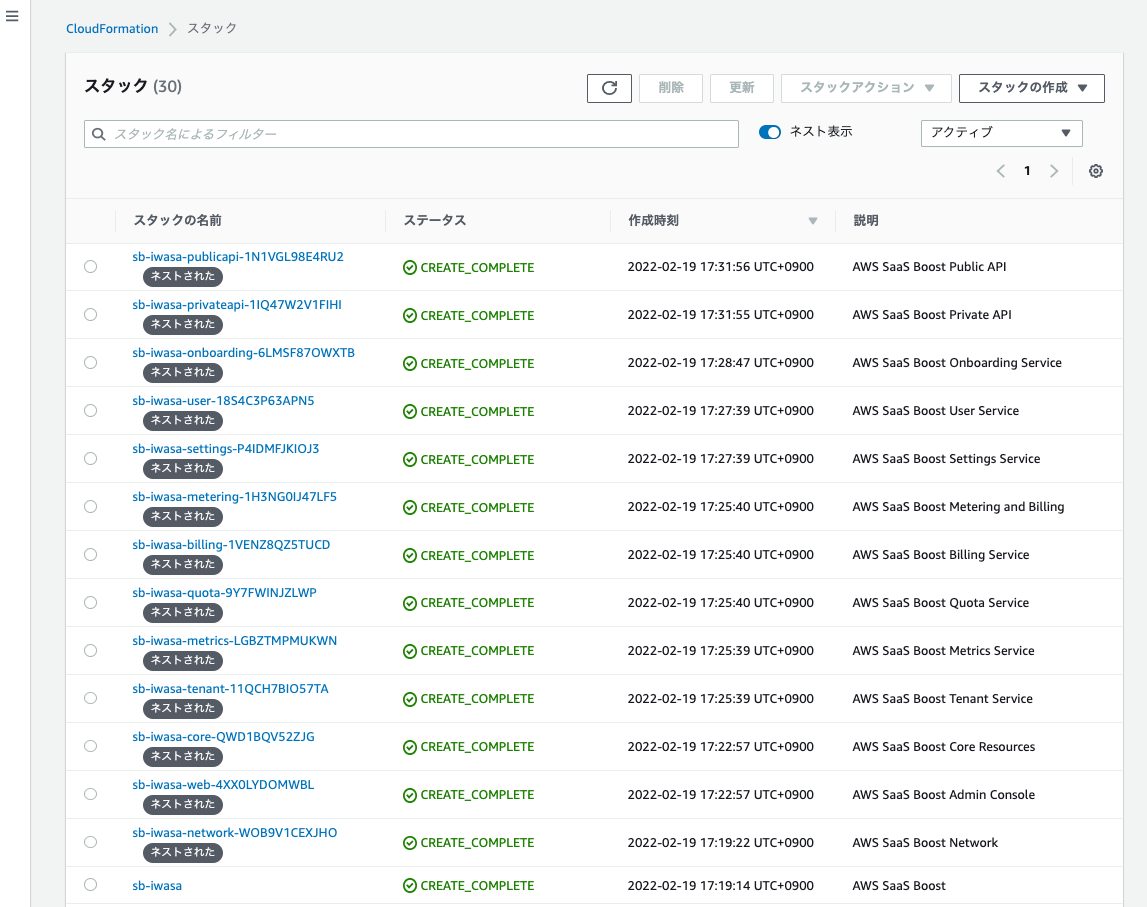Click the green check icon on sb-iwasa-network row
This screenshot has width=1147, height=907.
(410, 842)
